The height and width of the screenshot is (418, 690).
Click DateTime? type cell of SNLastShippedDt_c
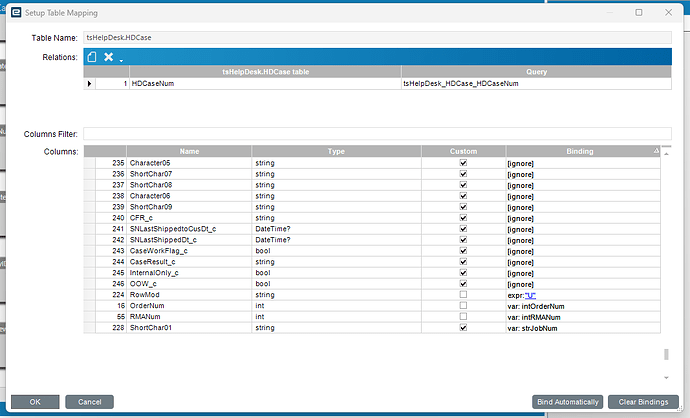point(336,240)
